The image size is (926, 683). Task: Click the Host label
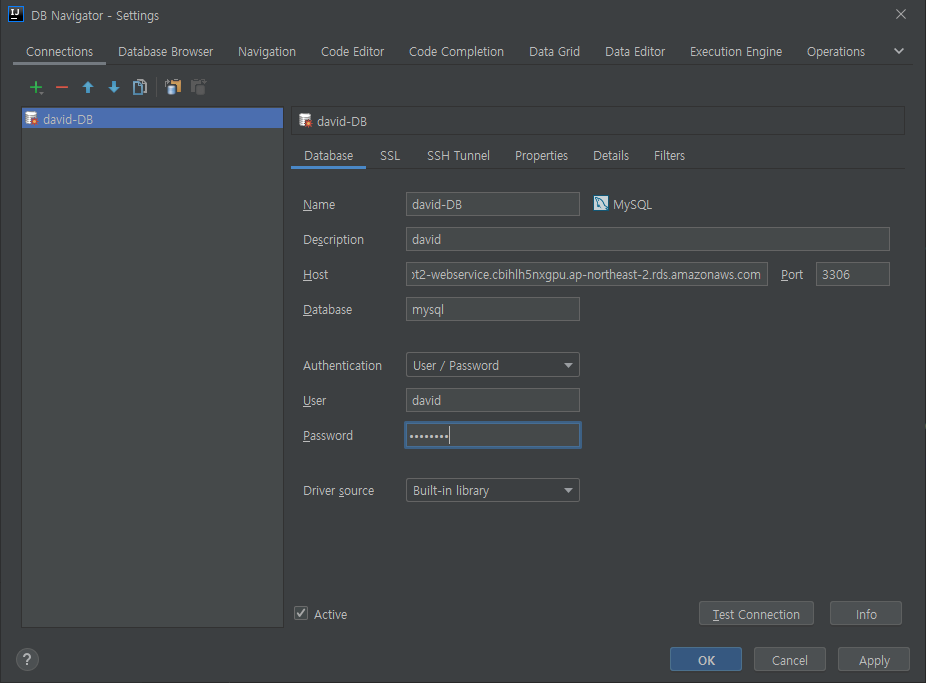coord(315,274)
